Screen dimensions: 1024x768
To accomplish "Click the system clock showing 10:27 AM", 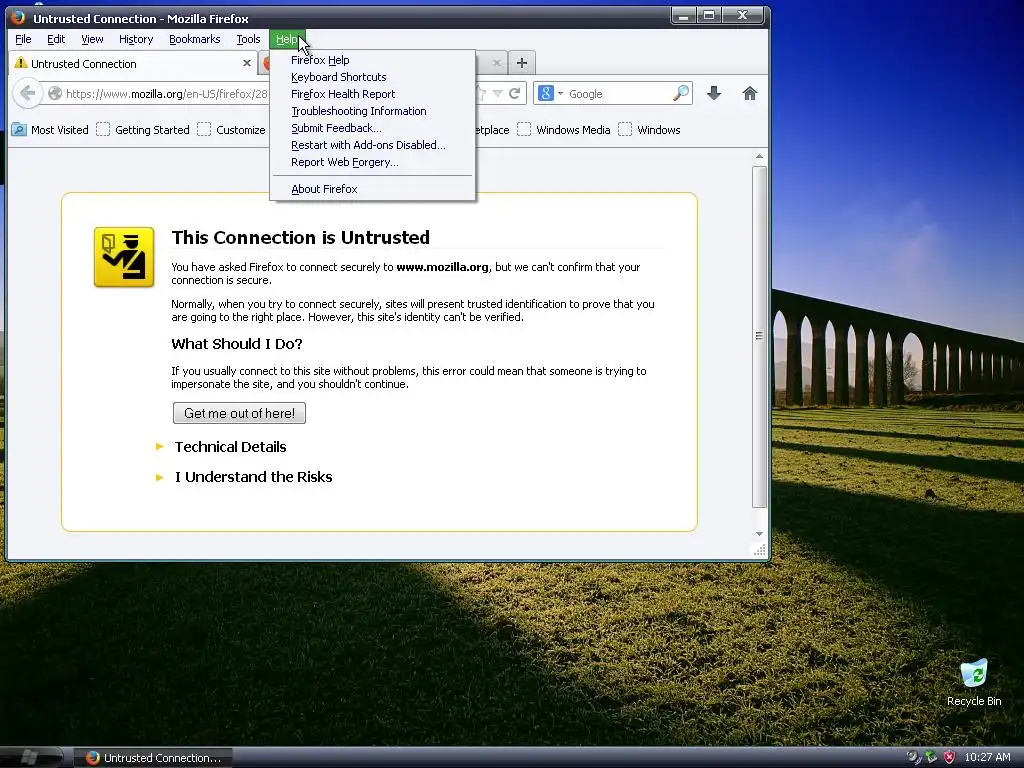I will [x=987, y=758].
